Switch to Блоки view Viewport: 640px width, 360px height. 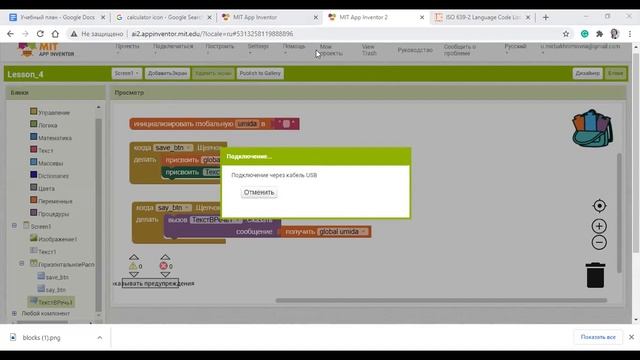[616, 73]
